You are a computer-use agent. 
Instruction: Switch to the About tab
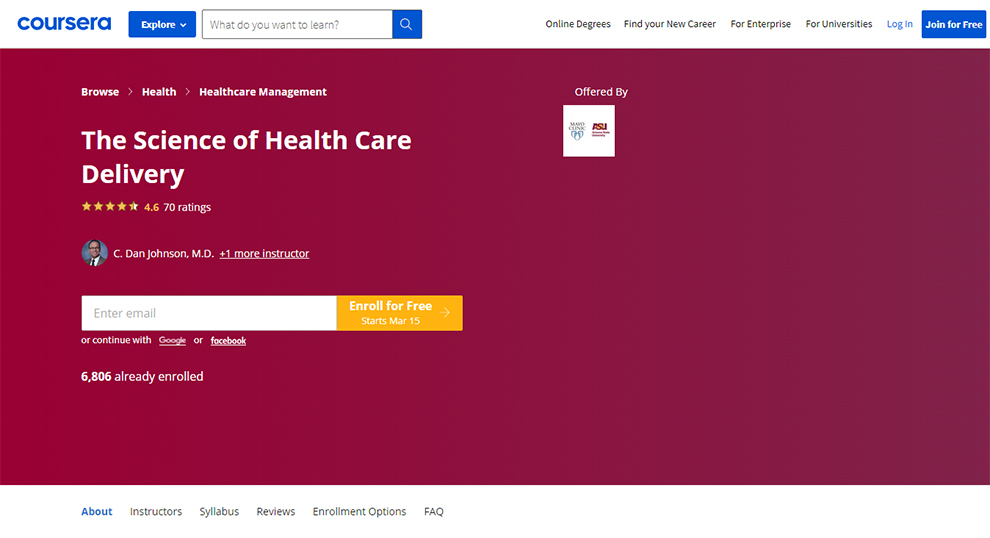97,511
